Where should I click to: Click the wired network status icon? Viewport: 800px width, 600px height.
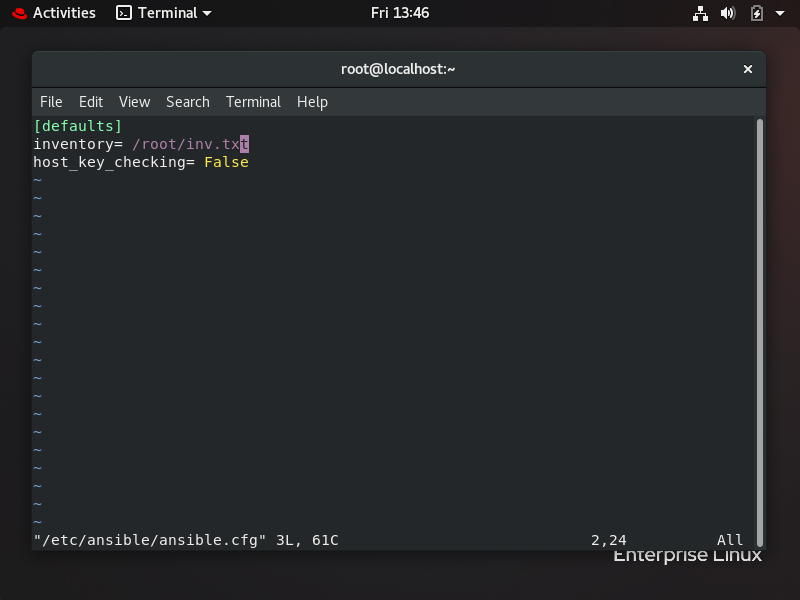click(x=700, y=13)
